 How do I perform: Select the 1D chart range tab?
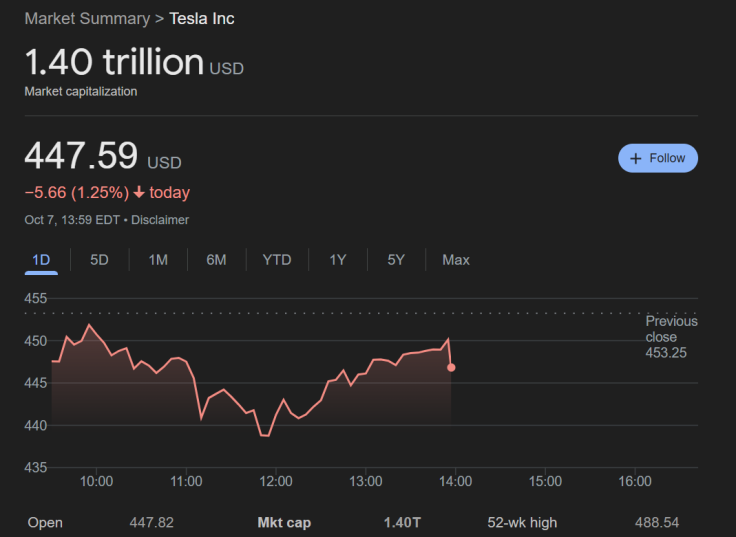click(x=41, y=260)
